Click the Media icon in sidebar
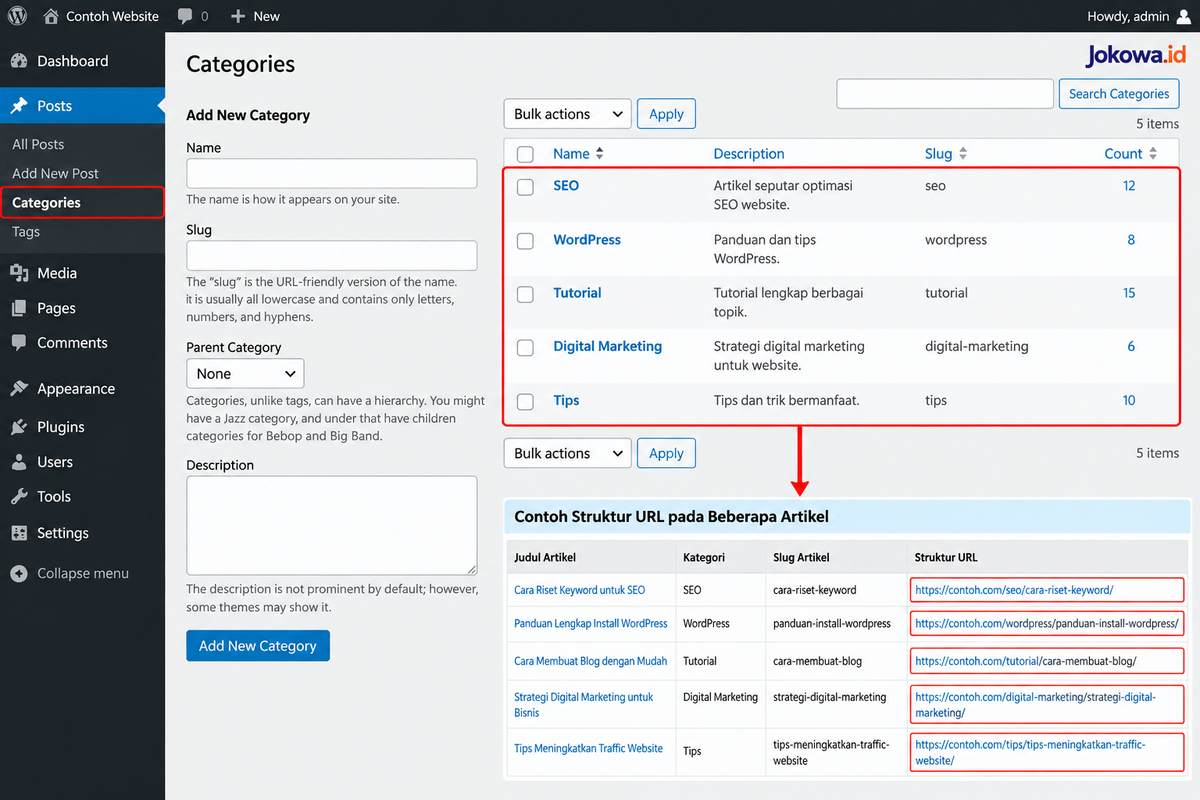This screenshot has width=1200, height=800. 19,273
